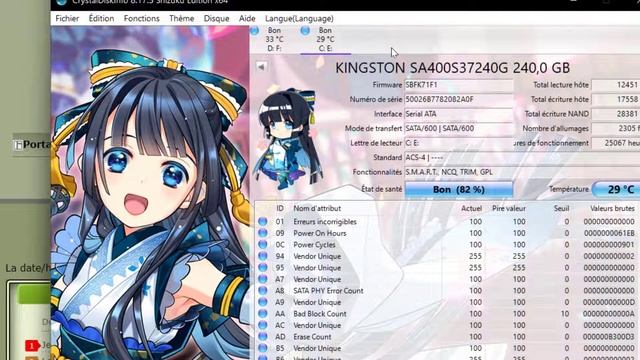Click the status icon of attribute 95 row
The height and width of the screenshot is (360, 640).
pyautogui.click(x=263, y=268)
